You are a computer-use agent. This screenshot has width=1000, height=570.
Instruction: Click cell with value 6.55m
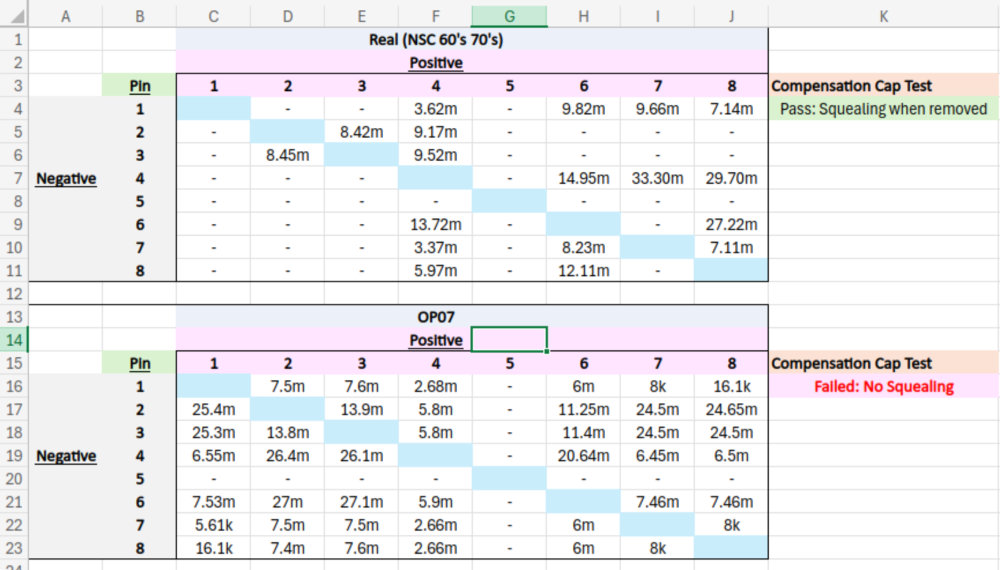click(x=214, y=456)
